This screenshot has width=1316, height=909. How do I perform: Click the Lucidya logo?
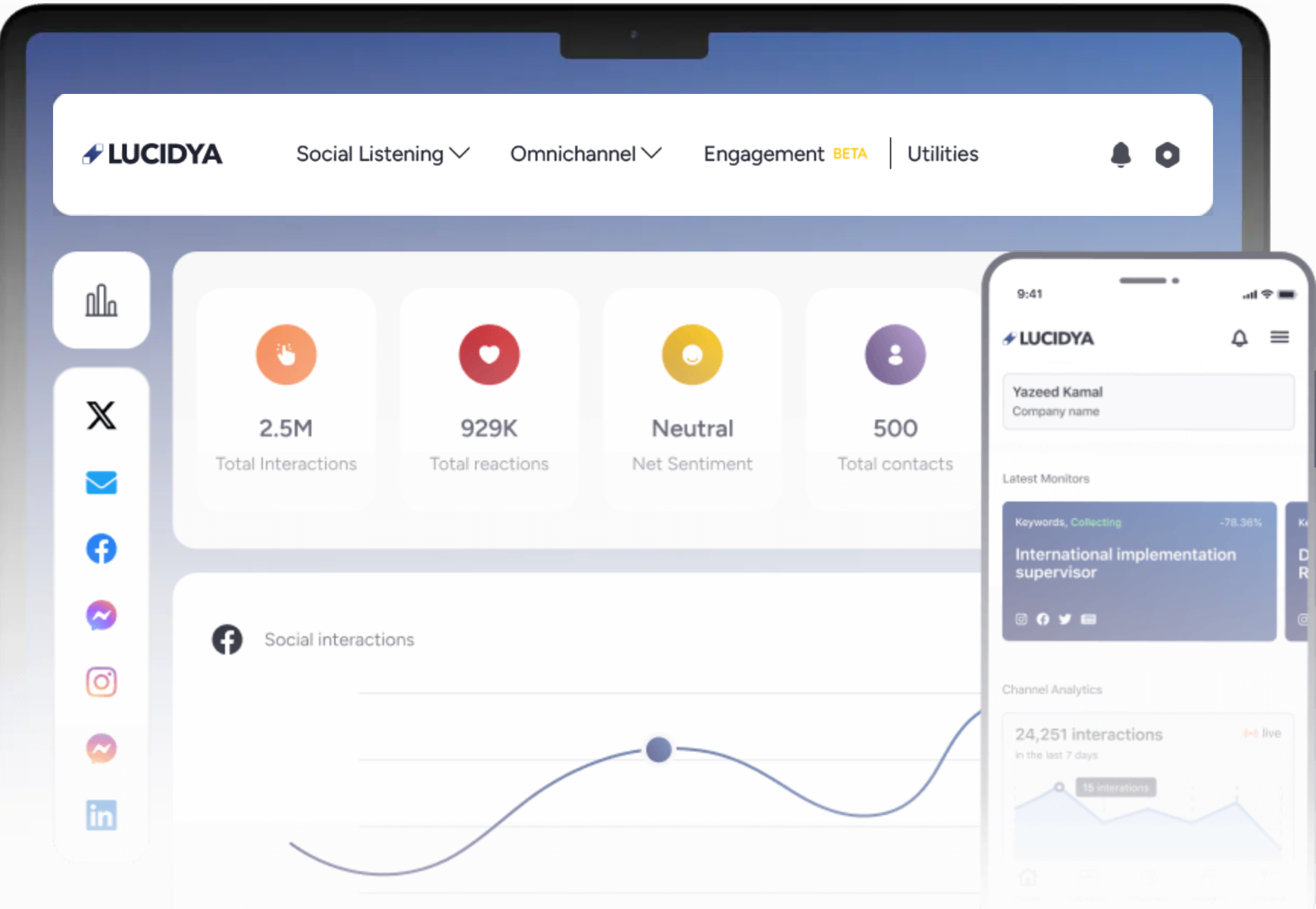(x=152, y=154)
